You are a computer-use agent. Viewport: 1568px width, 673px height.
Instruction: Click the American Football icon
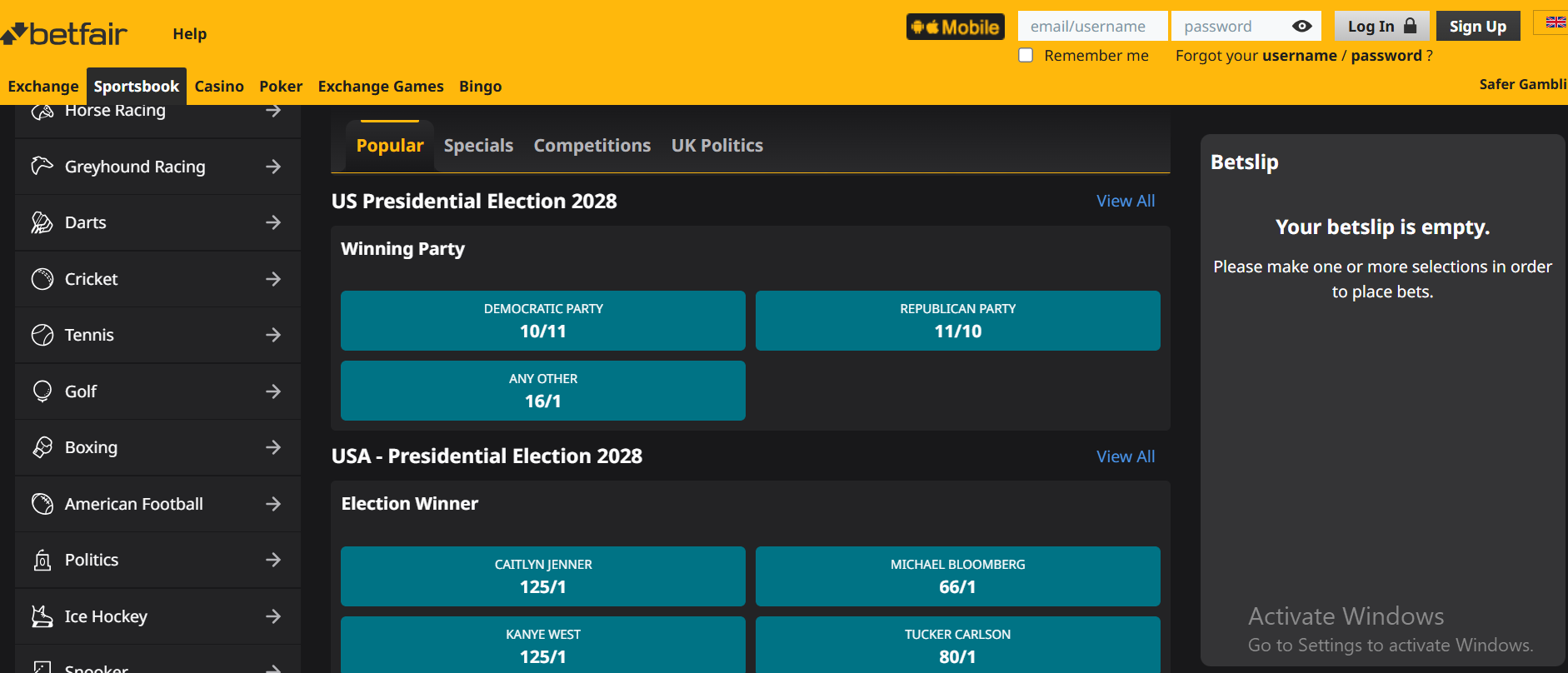(42, 504)
